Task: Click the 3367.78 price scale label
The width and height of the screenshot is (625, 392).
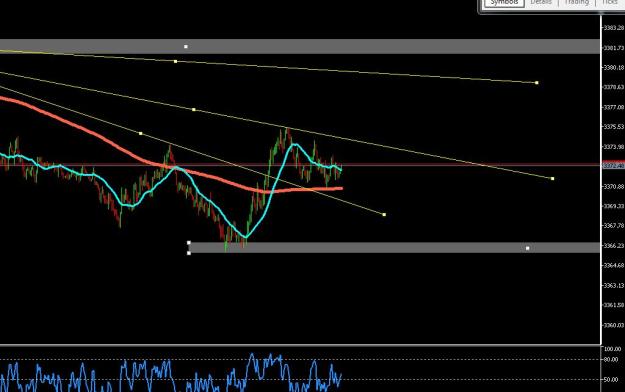Action: tap(613, 225)
